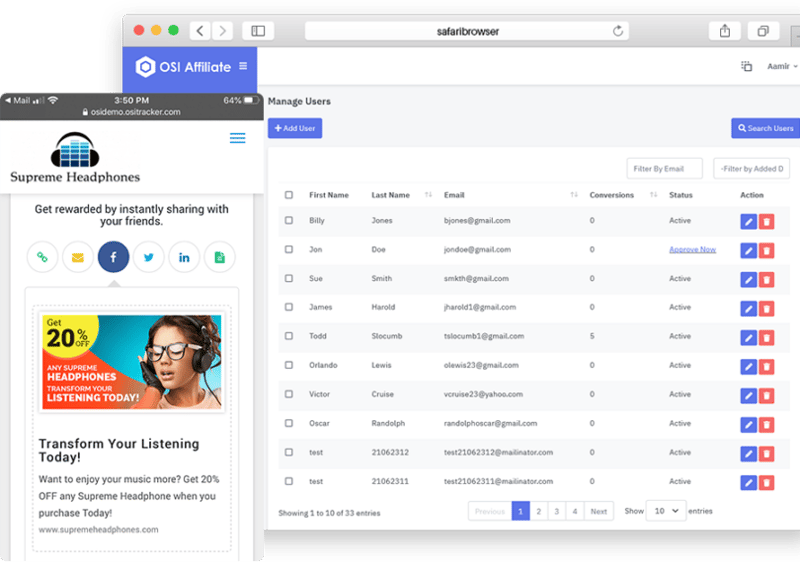Click the Filter By Email field
Screen dimensions: 800x562
point(664,169)
